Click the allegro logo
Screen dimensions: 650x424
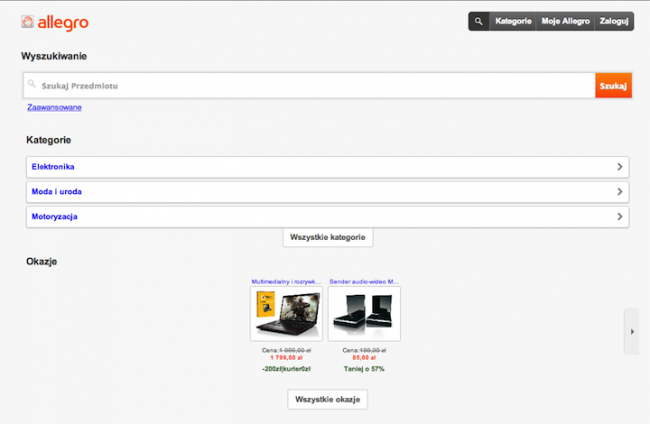(55, 22)
